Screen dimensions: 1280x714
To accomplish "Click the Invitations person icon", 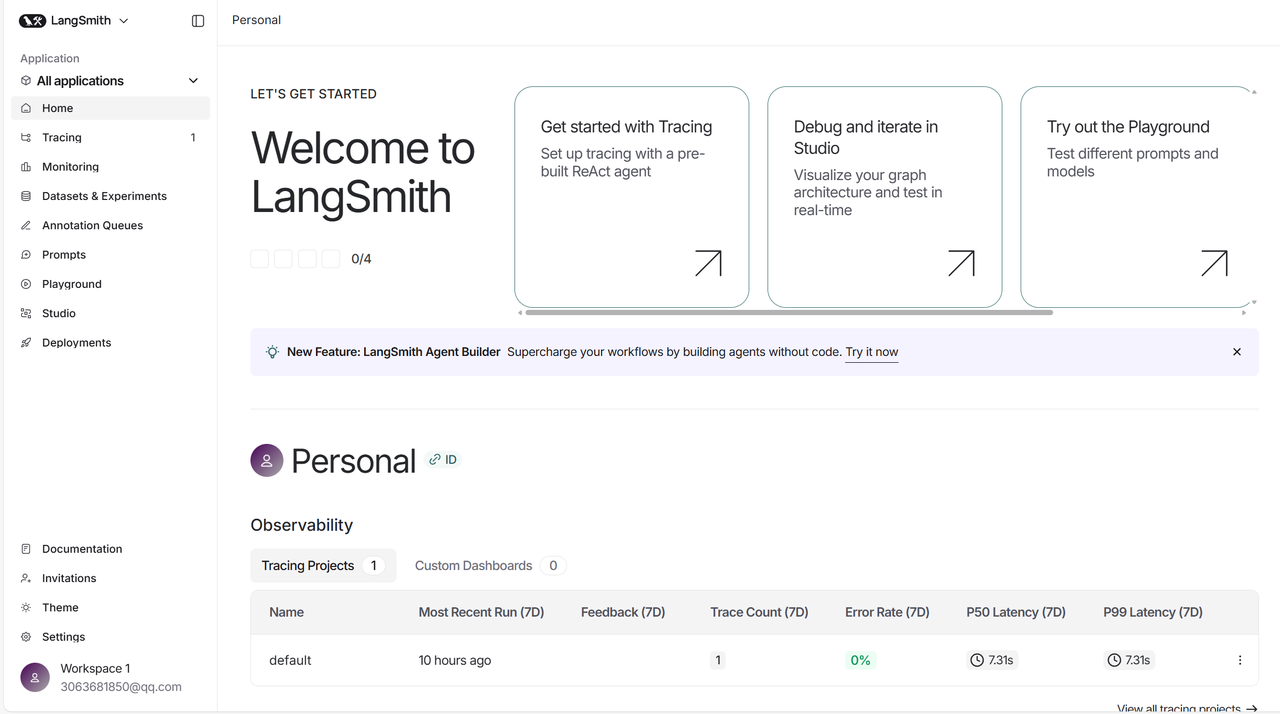I will pyautogui.click(x=26, y=578).
